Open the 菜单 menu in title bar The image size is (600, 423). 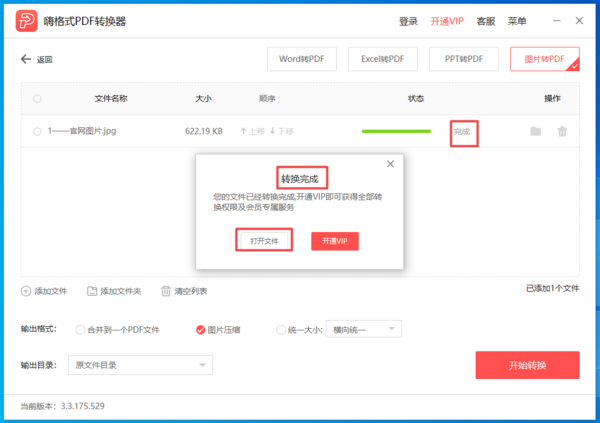coord(517,21)
